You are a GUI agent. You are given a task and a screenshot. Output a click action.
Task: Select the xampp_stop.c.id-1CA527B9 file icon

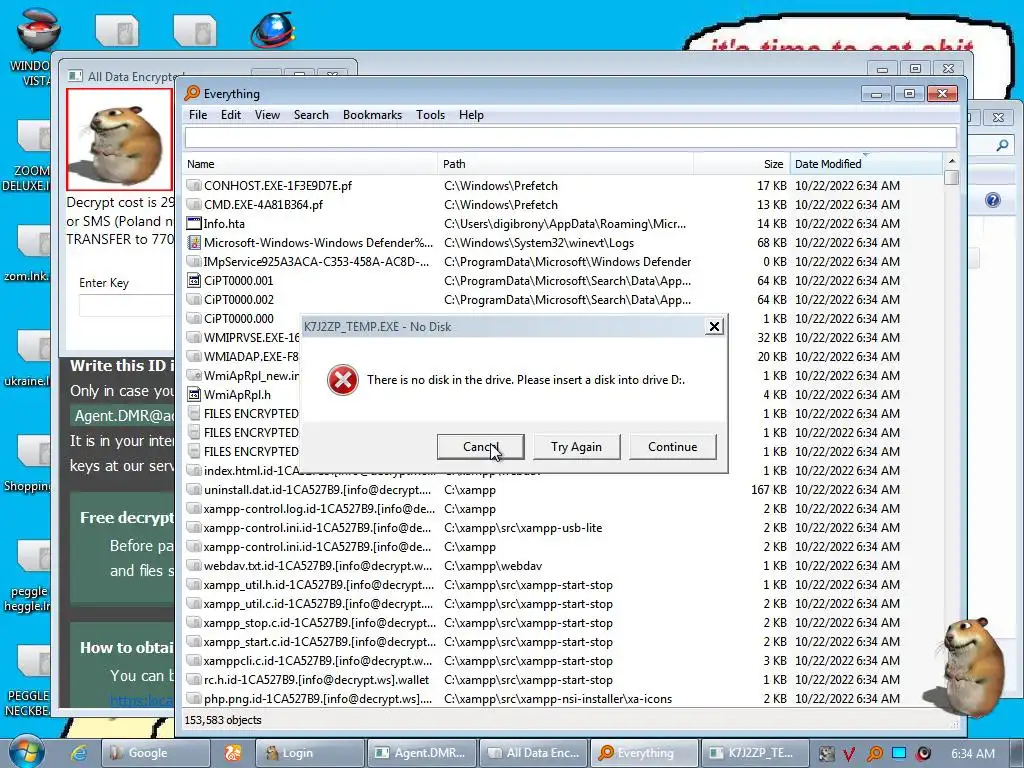193,622
